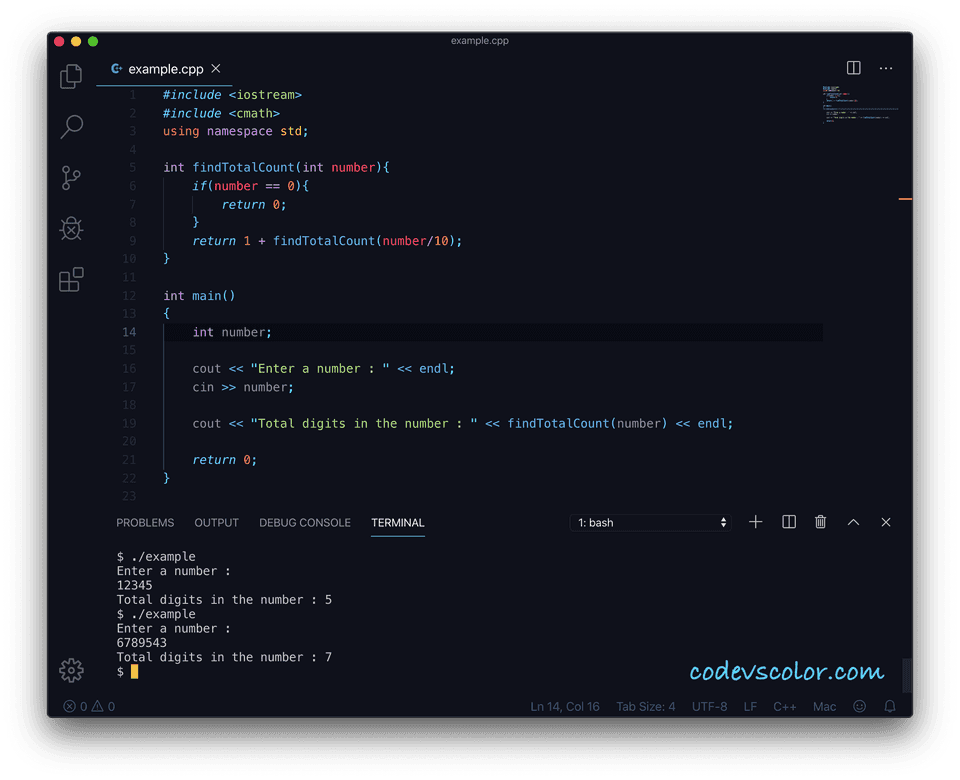
Task: Maximize the panel with the chevron-up toggle
Action: point(853,521)
